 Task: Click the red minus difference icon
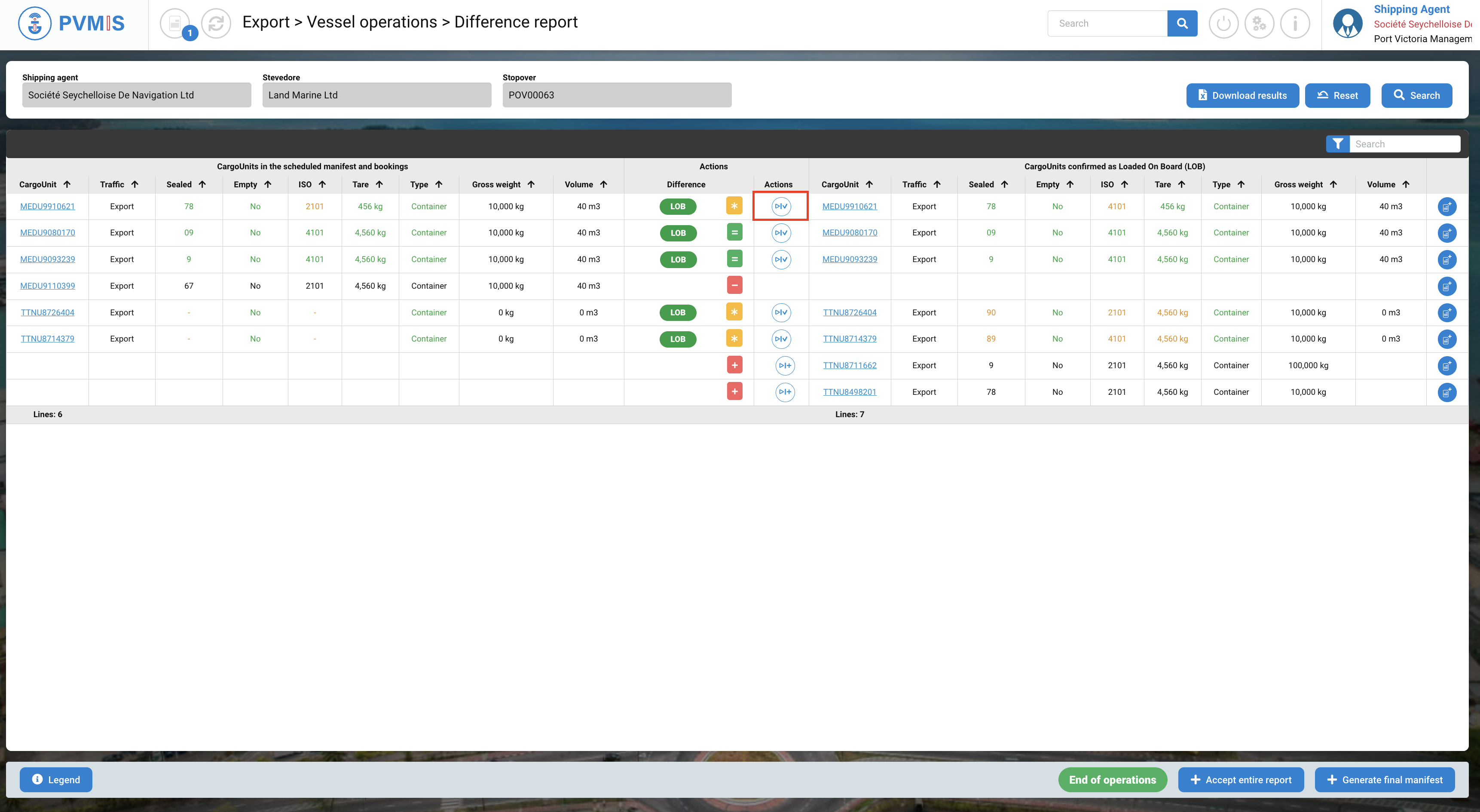tap(734, 285)
